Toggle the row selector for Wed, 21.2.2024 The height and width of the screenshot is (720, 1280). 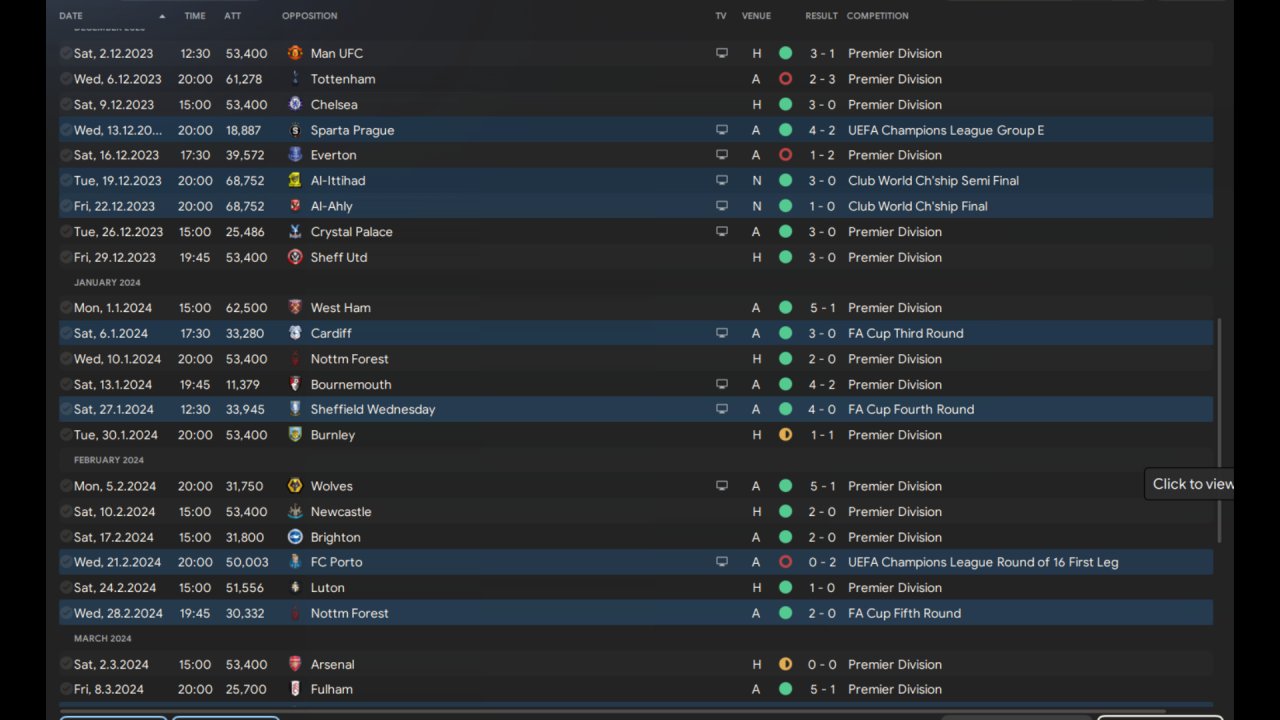point(66,562)
